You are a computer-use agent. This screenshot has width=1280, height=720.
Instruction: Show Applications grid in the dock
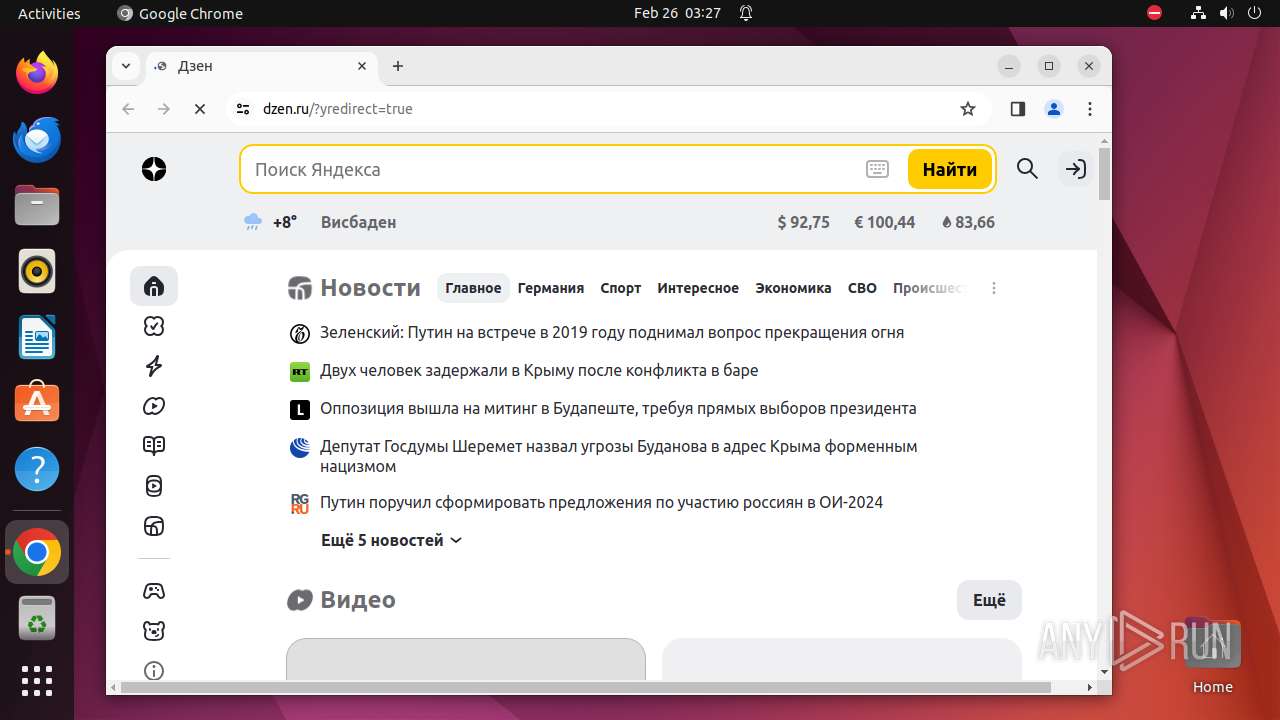point(37,680)
